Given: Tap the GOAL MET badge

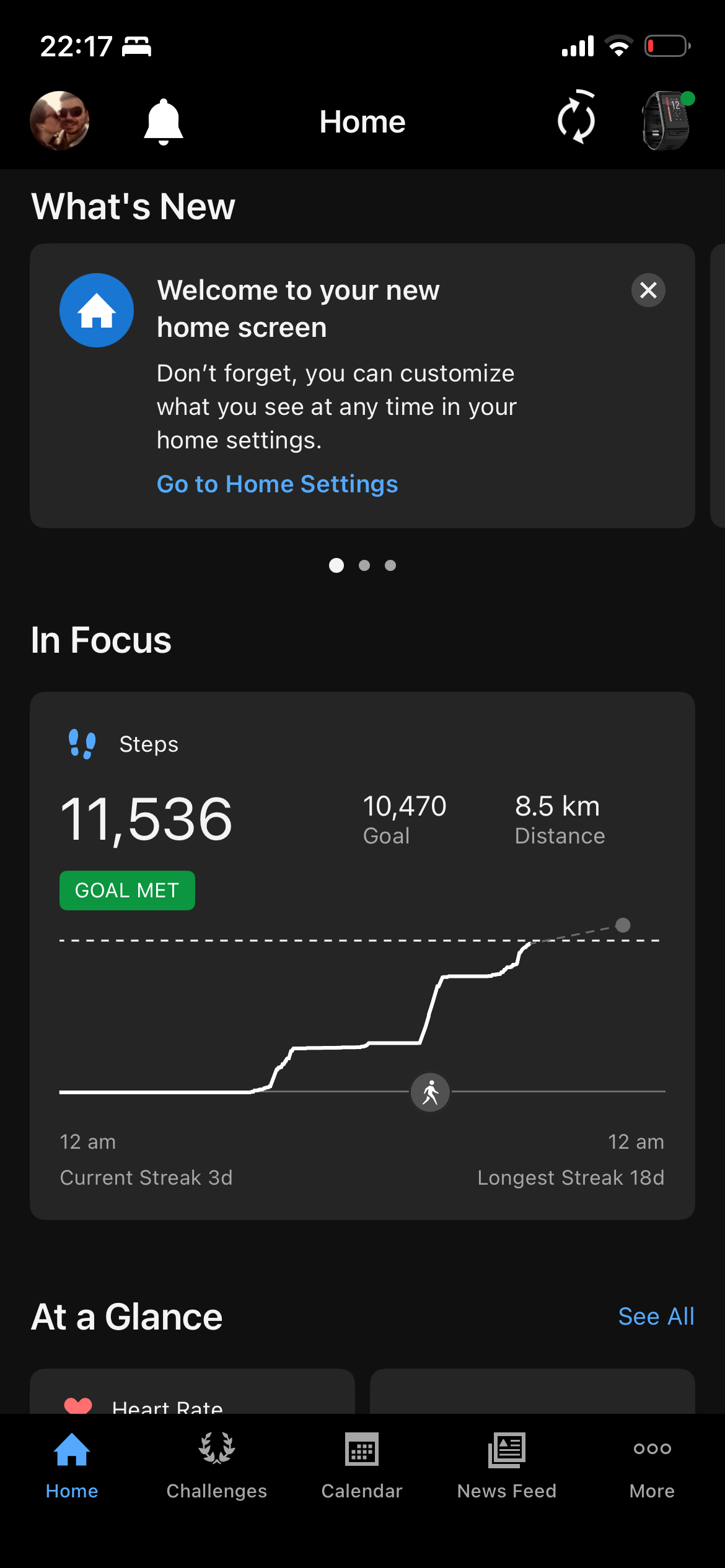Looking at the screenshot, I should pyautogui.click(x=127, y=891).
